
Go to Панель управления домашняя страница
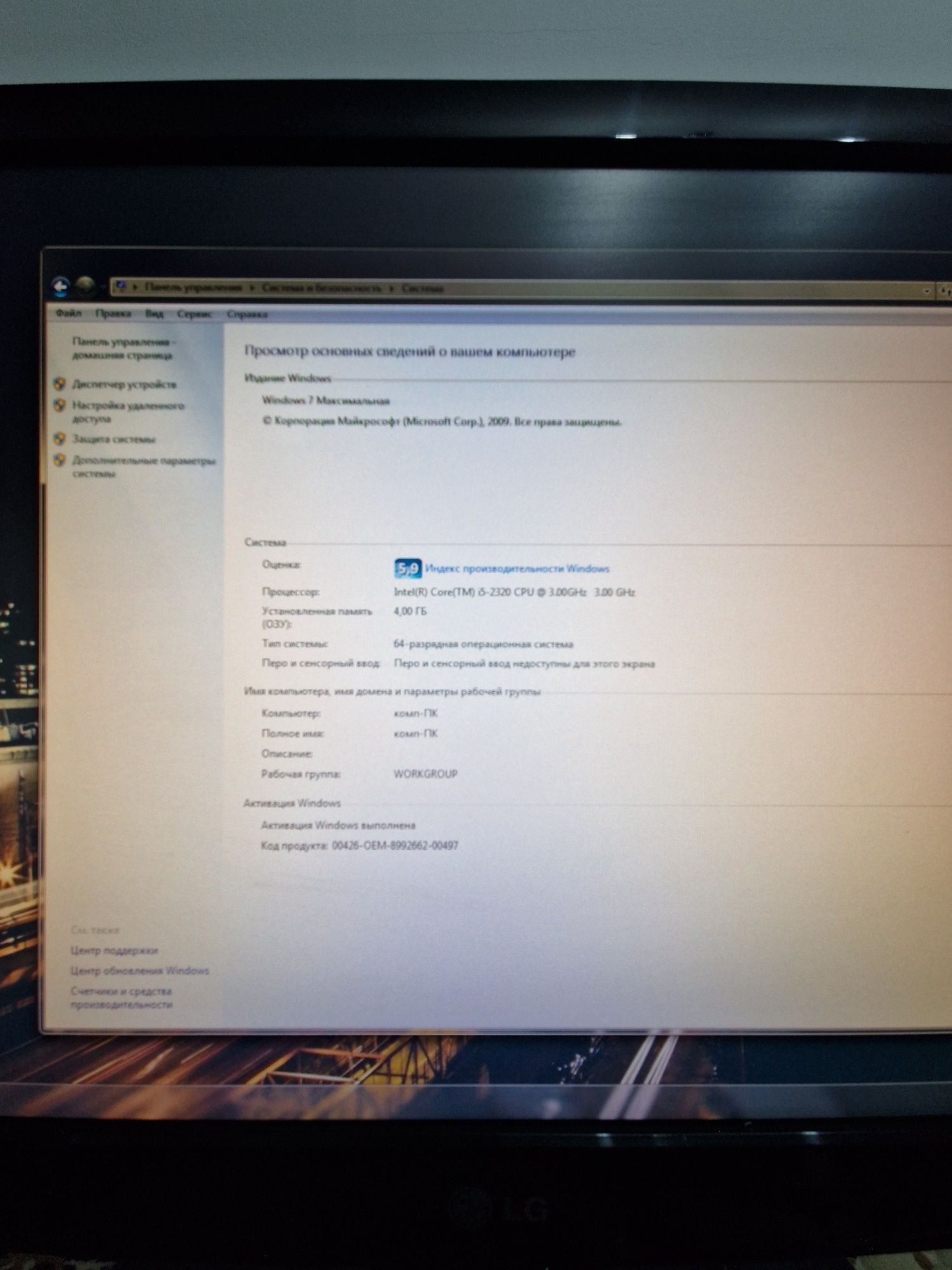[124, 348]
